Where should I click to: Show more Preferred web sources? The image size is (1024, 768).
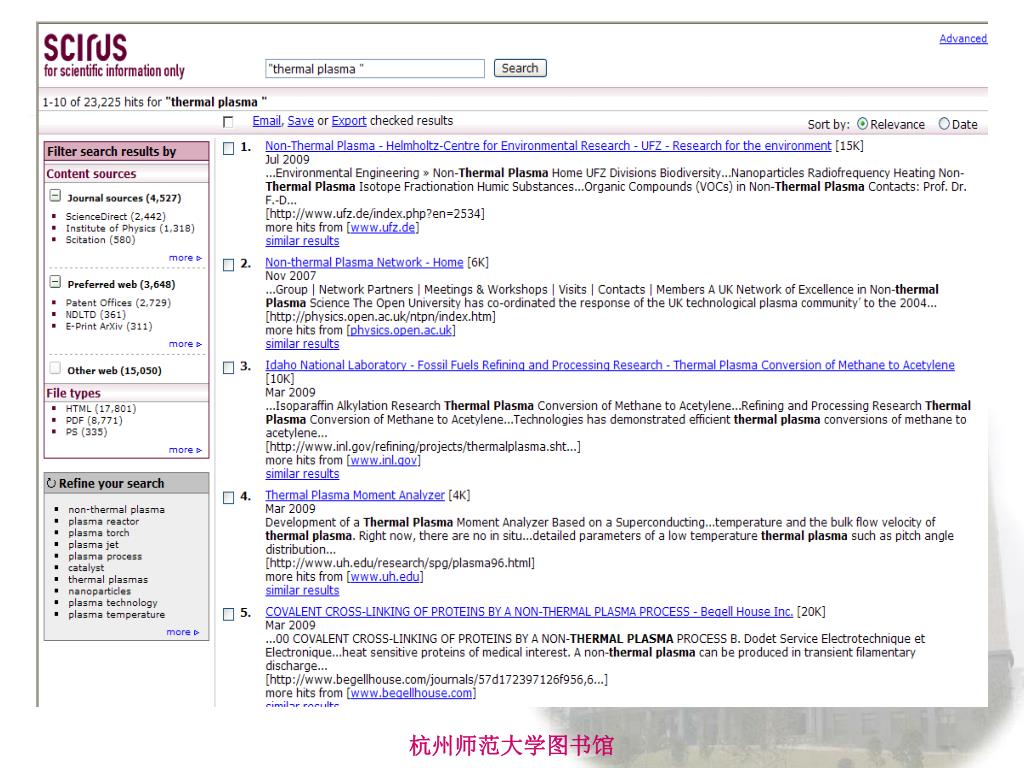185,344
